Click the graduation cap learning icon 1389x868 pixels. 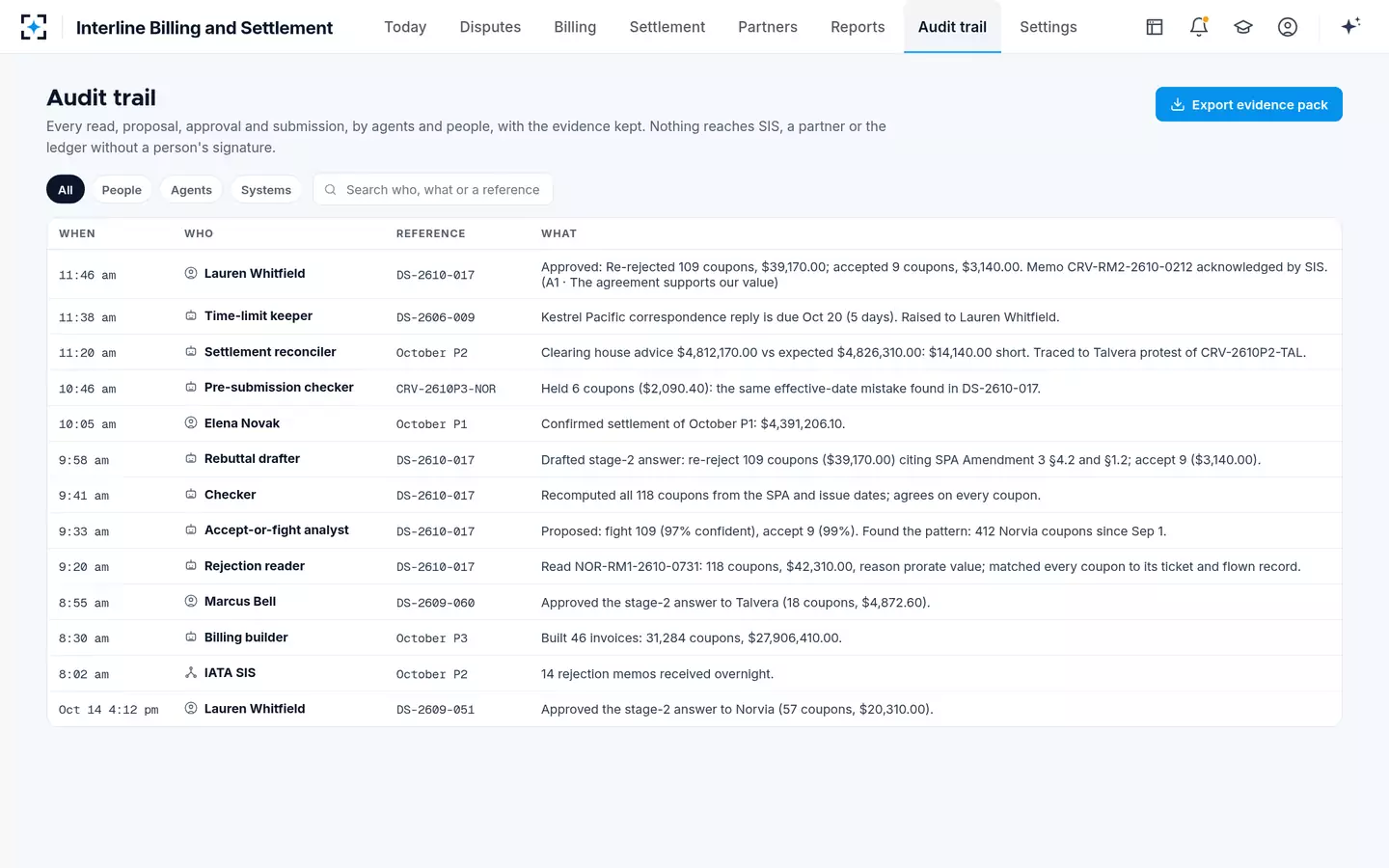pyautogui.click(x=1243, y=27)
